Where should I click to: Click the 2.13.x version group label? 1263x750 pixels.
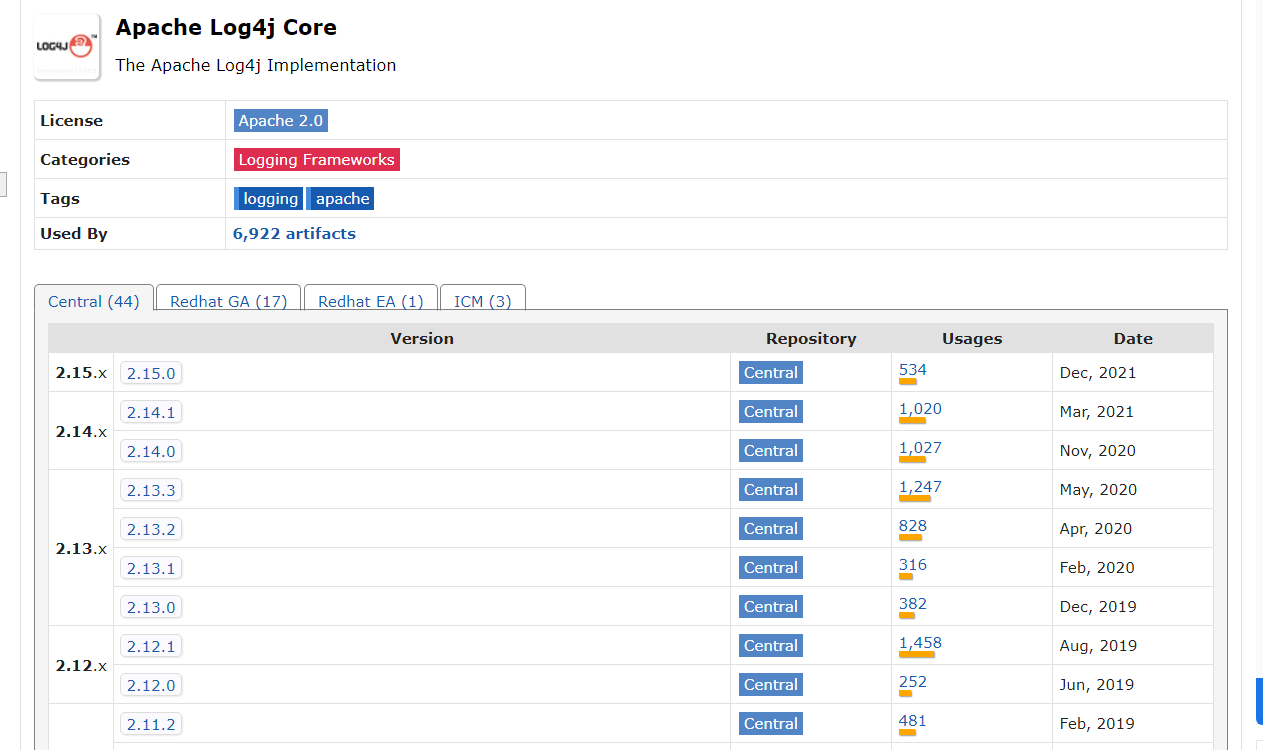coord(81,549)
